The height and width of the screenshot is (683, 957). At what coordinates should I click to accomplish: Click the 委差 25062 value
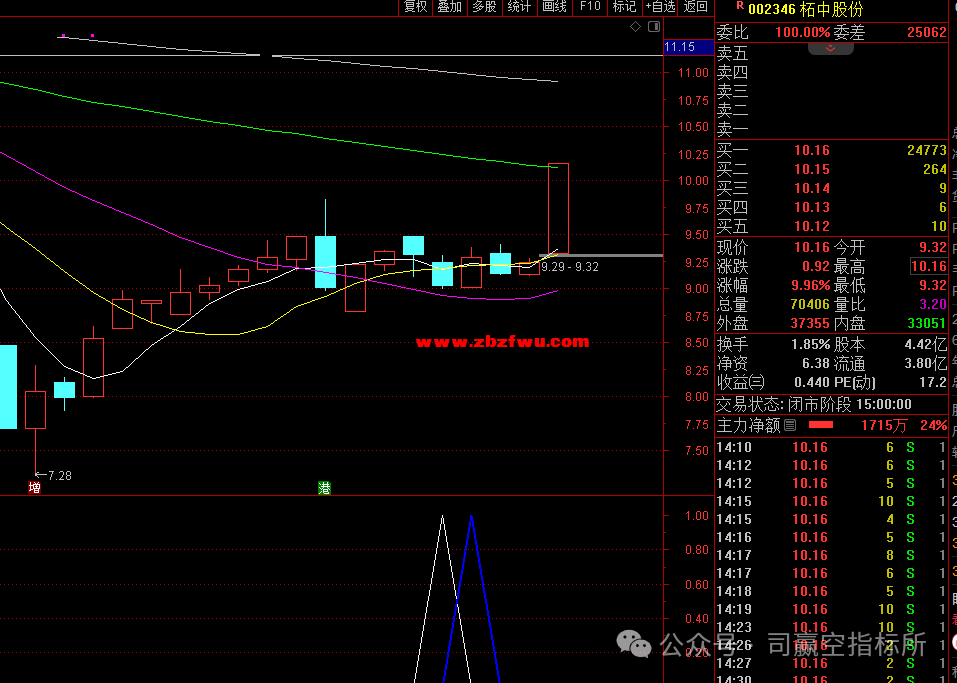(926, 32)
